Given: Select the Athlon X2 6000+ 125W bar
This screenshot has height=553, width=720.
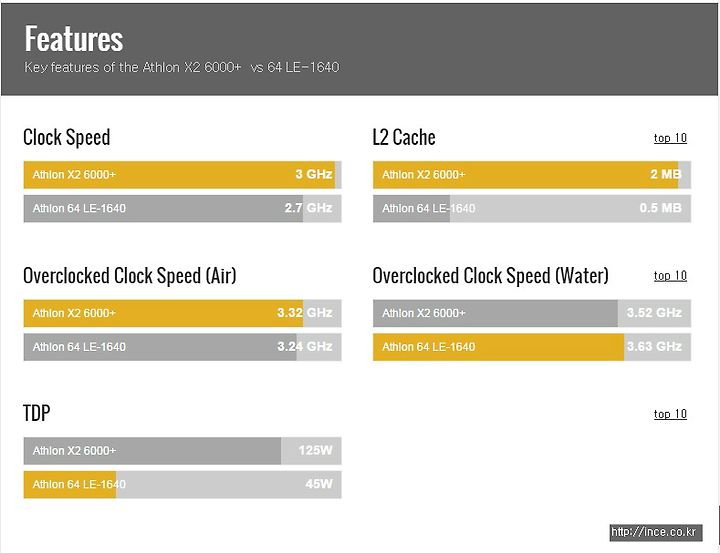Looking at the screenshot, I should (x=182, y=451).
